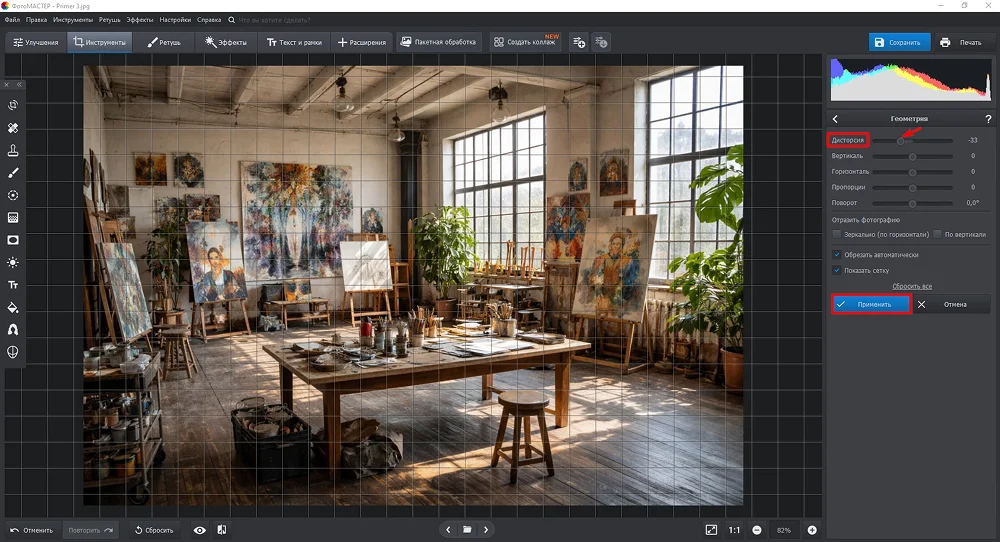Go to next photo arrow

486,530
